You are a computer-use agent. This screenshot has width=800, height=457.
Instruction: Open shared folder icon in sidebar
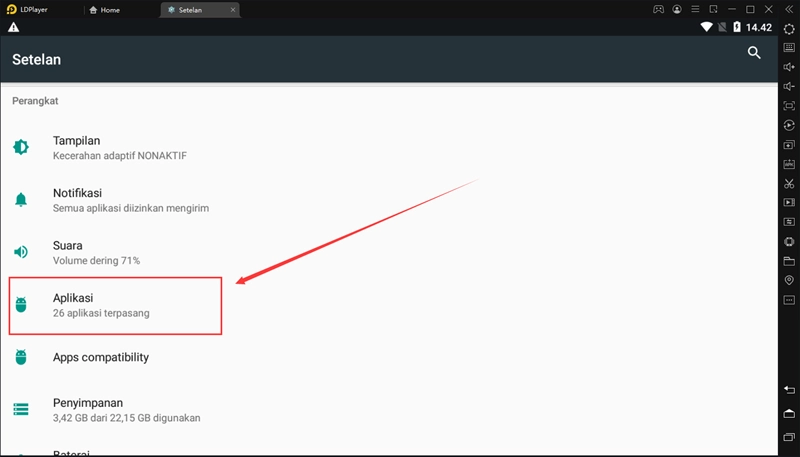coord(789,261)
